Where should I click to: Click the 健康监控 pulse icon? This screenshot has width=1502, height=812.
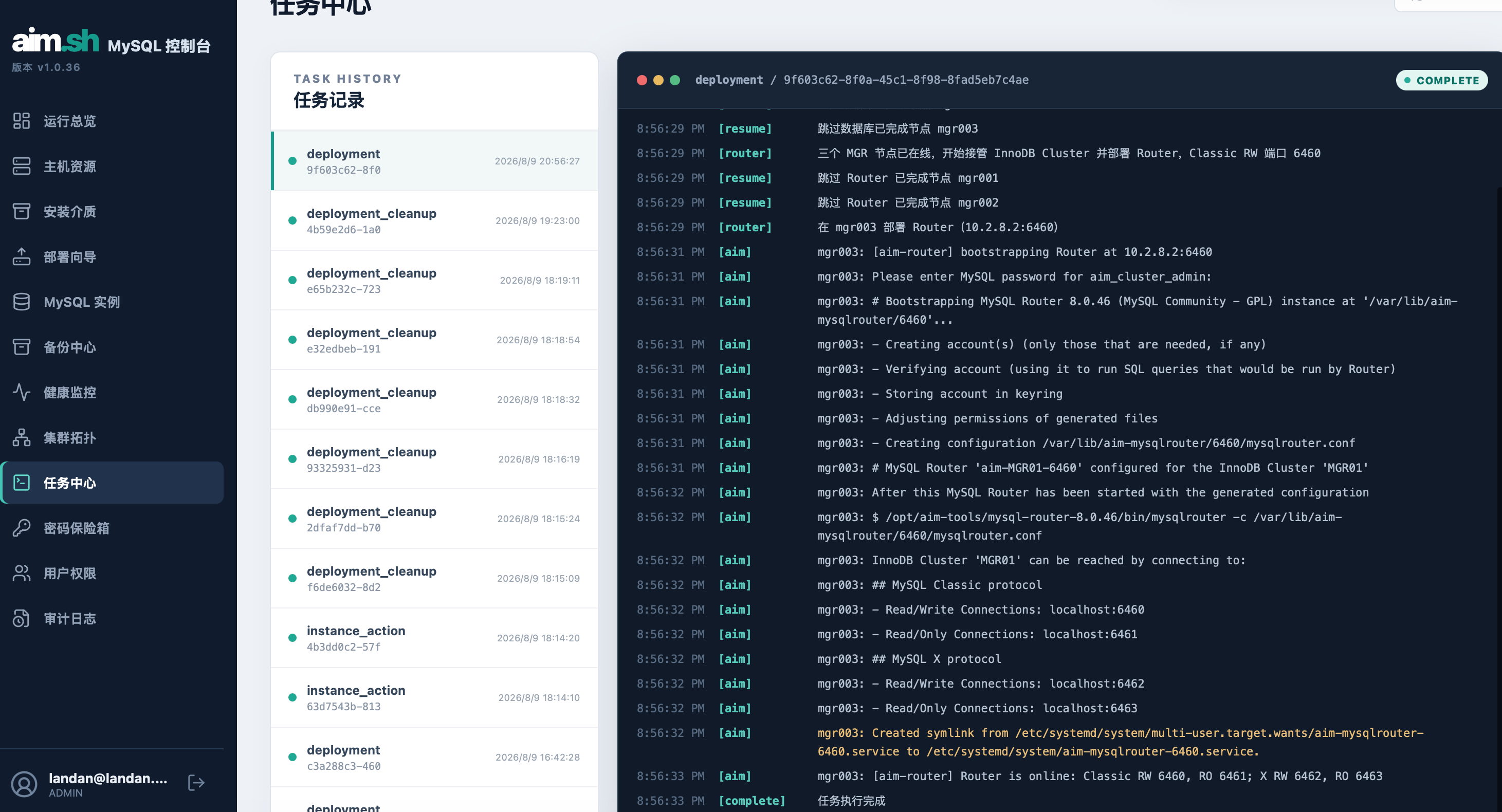point(22,392)
